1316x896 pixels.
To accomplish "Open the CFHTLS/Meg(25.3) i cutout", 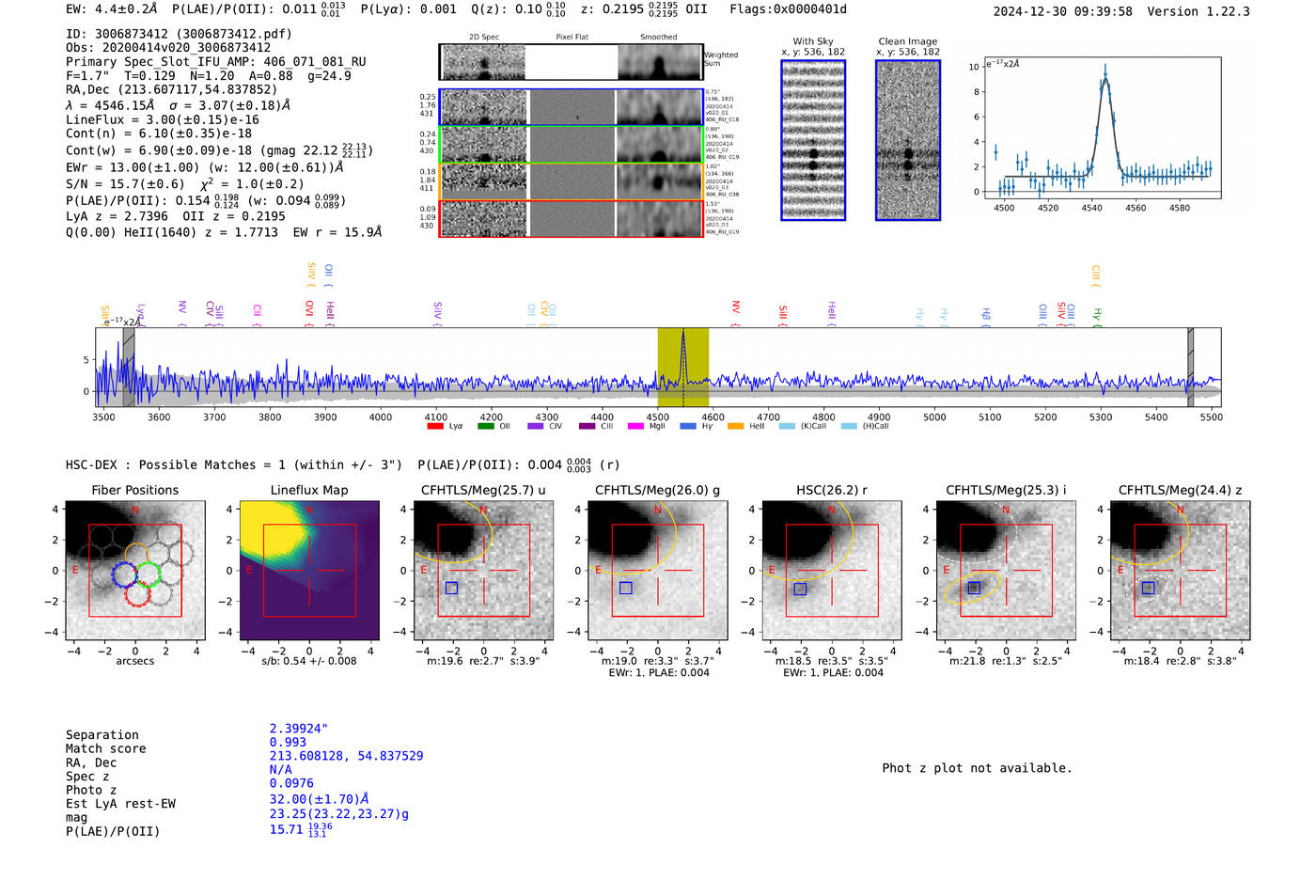I will (x=1006, y=570).
